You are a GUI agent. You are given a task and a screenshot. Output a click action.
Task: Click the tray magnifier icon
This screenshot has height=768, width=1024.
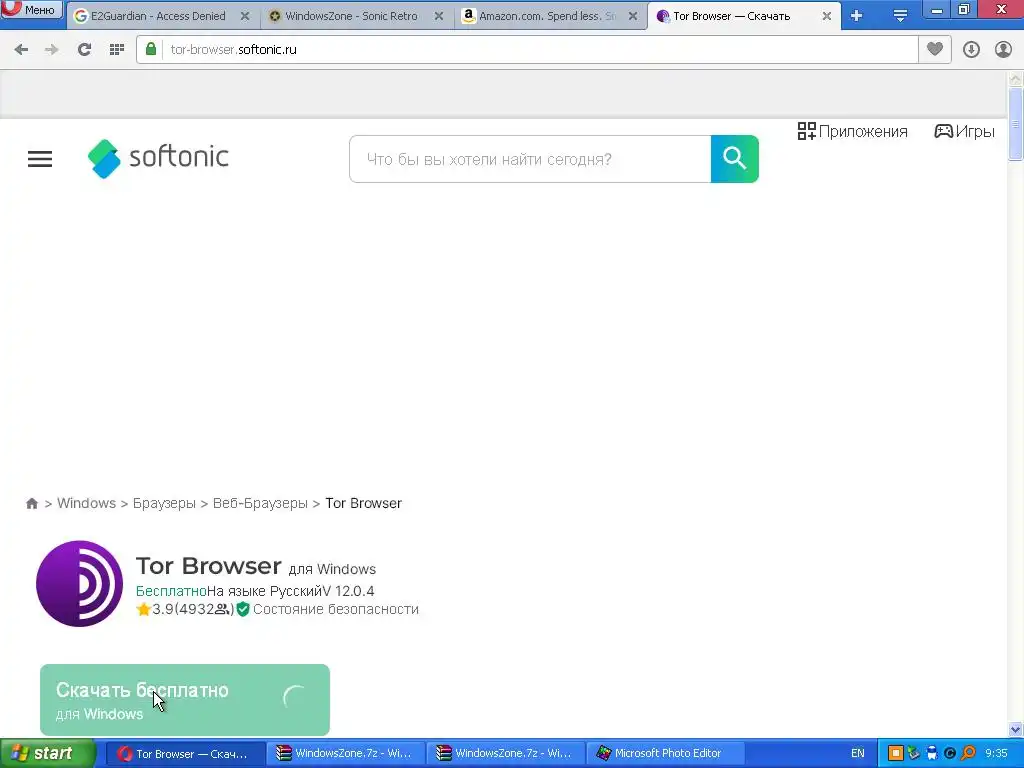click(968, 754)
